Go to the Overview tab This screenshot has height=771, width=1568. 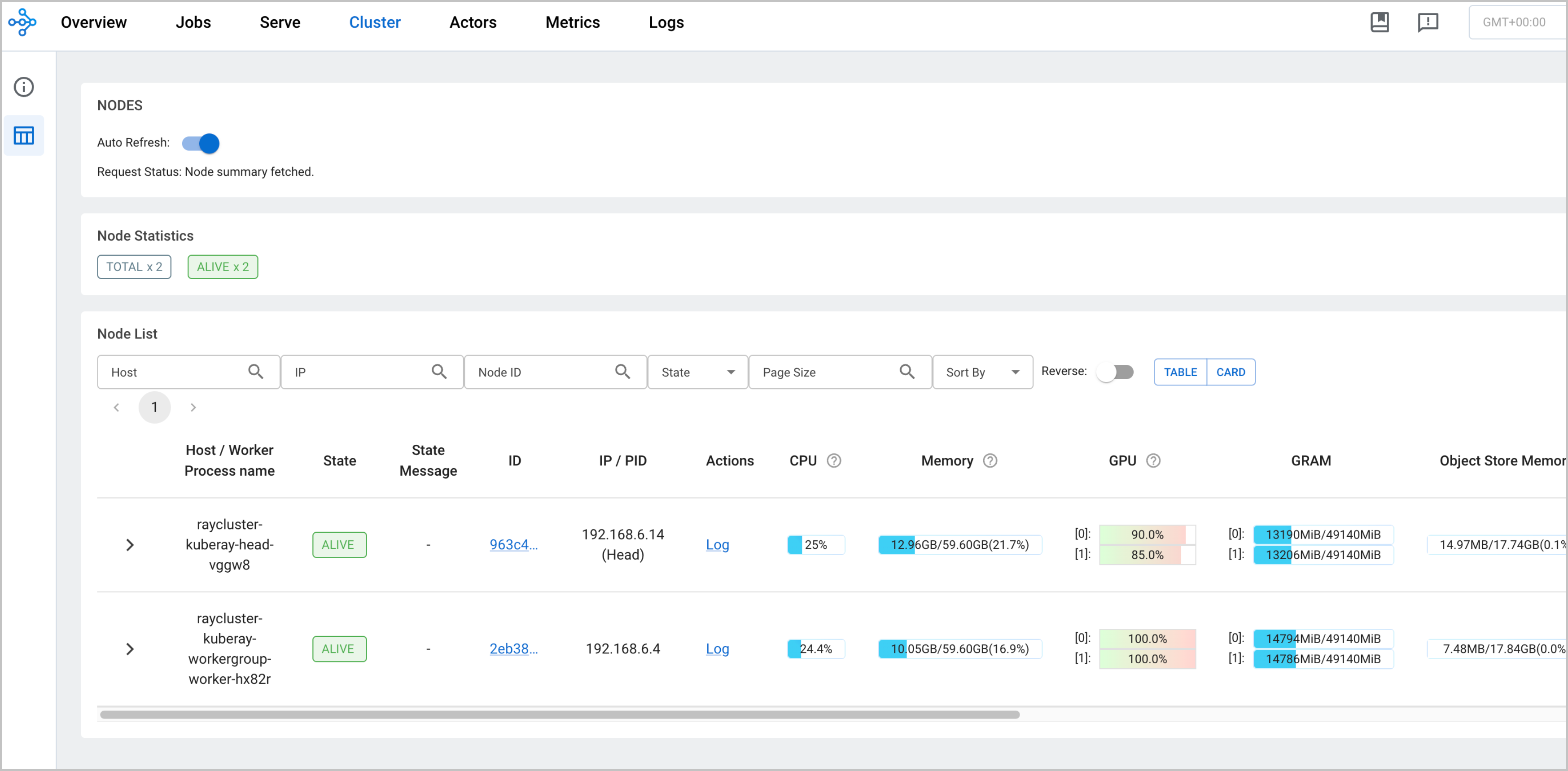tap(94, 22)
